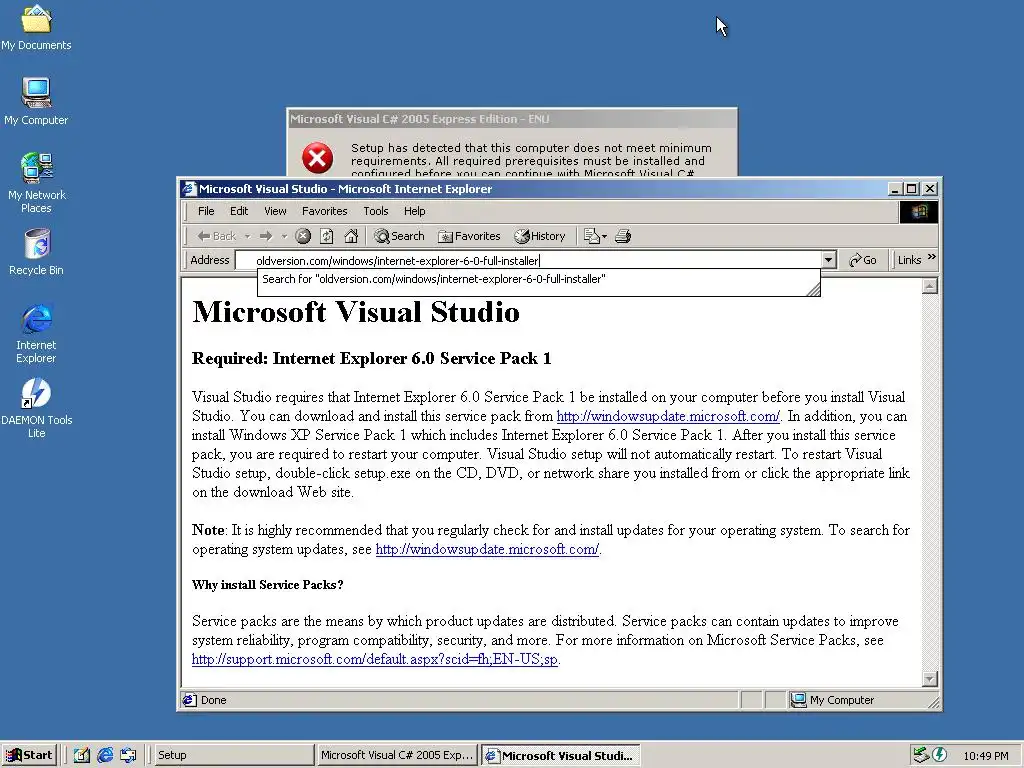Expand the Forward button history dropdown arrow

[x=284, y=236]
